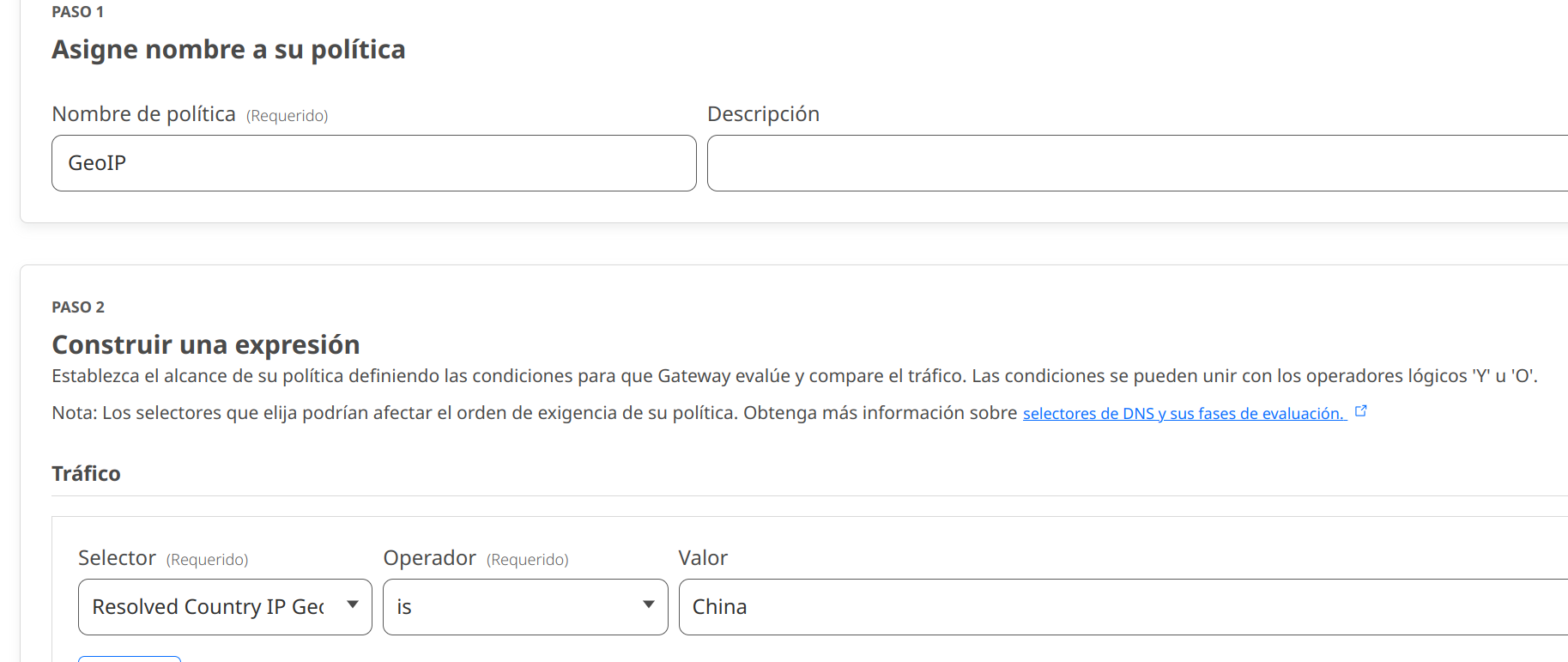Follow the 'selectores de DNS' documentation link
1568x662 pixels.
tap(1183, 414)
